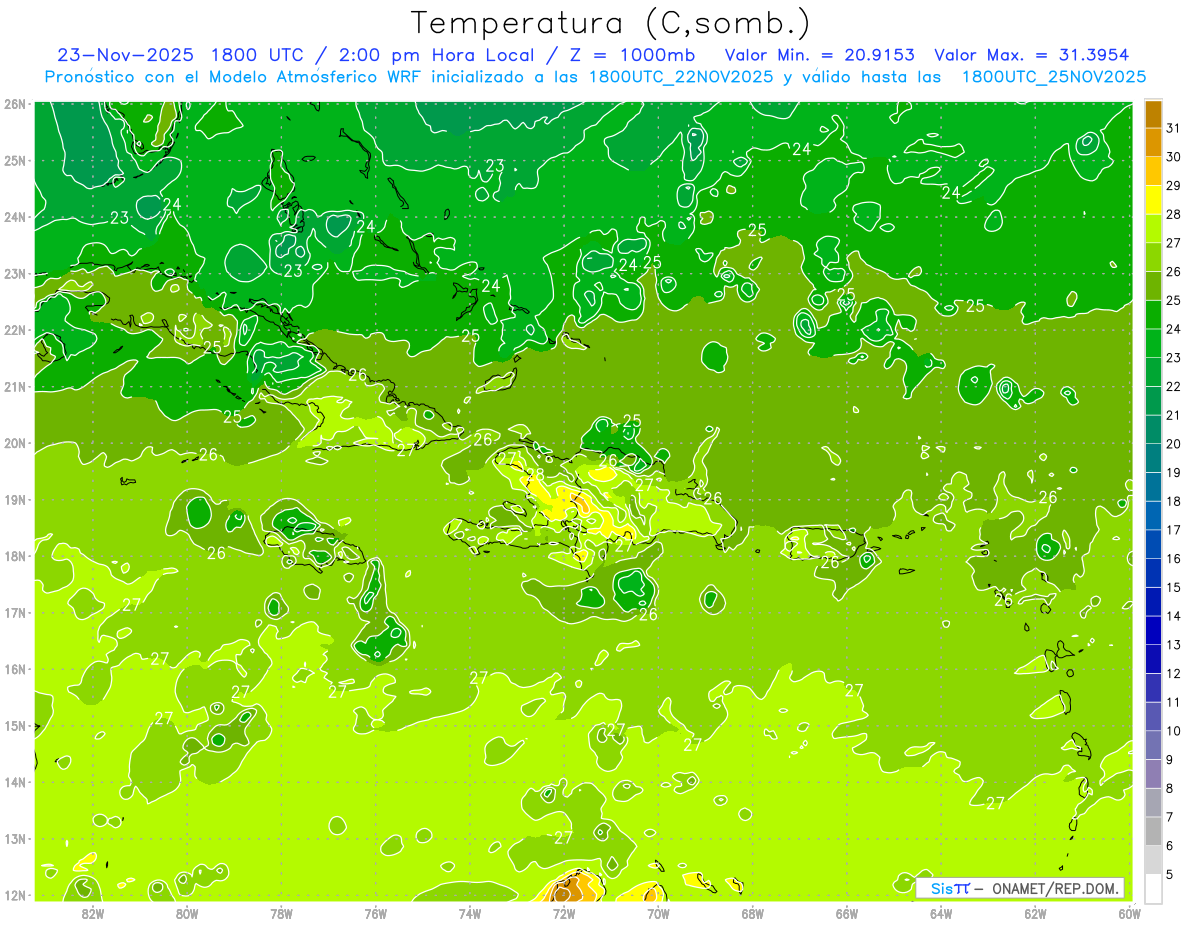
Task: Click the '76W' longitude axis label
Action: point(375,913)
